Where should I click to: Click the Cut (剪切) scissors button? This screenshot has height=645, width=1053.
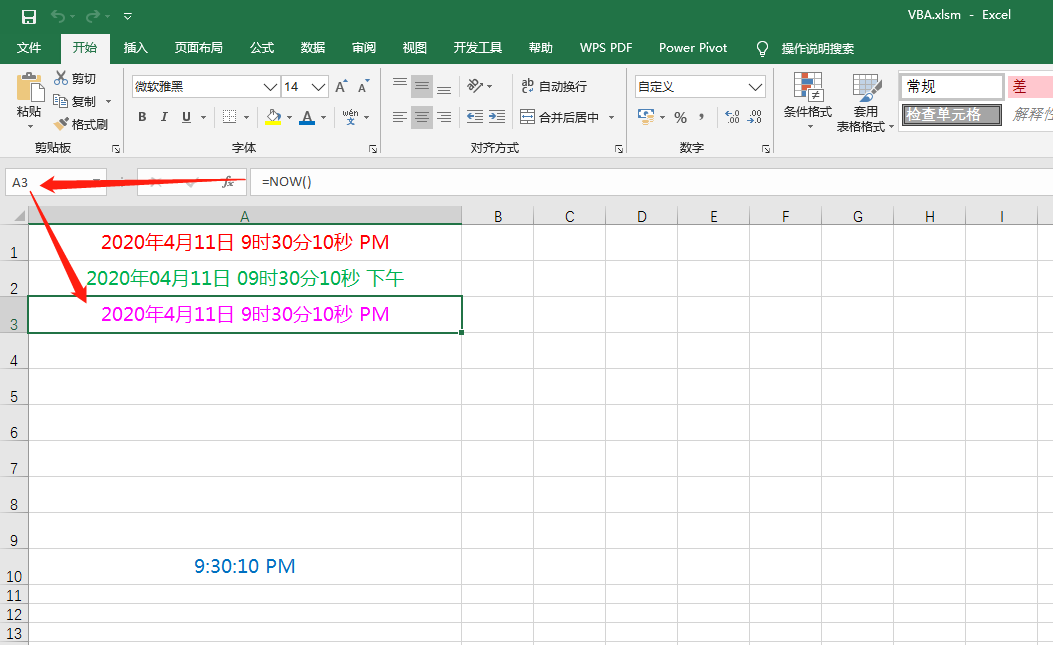pos(75,79)
